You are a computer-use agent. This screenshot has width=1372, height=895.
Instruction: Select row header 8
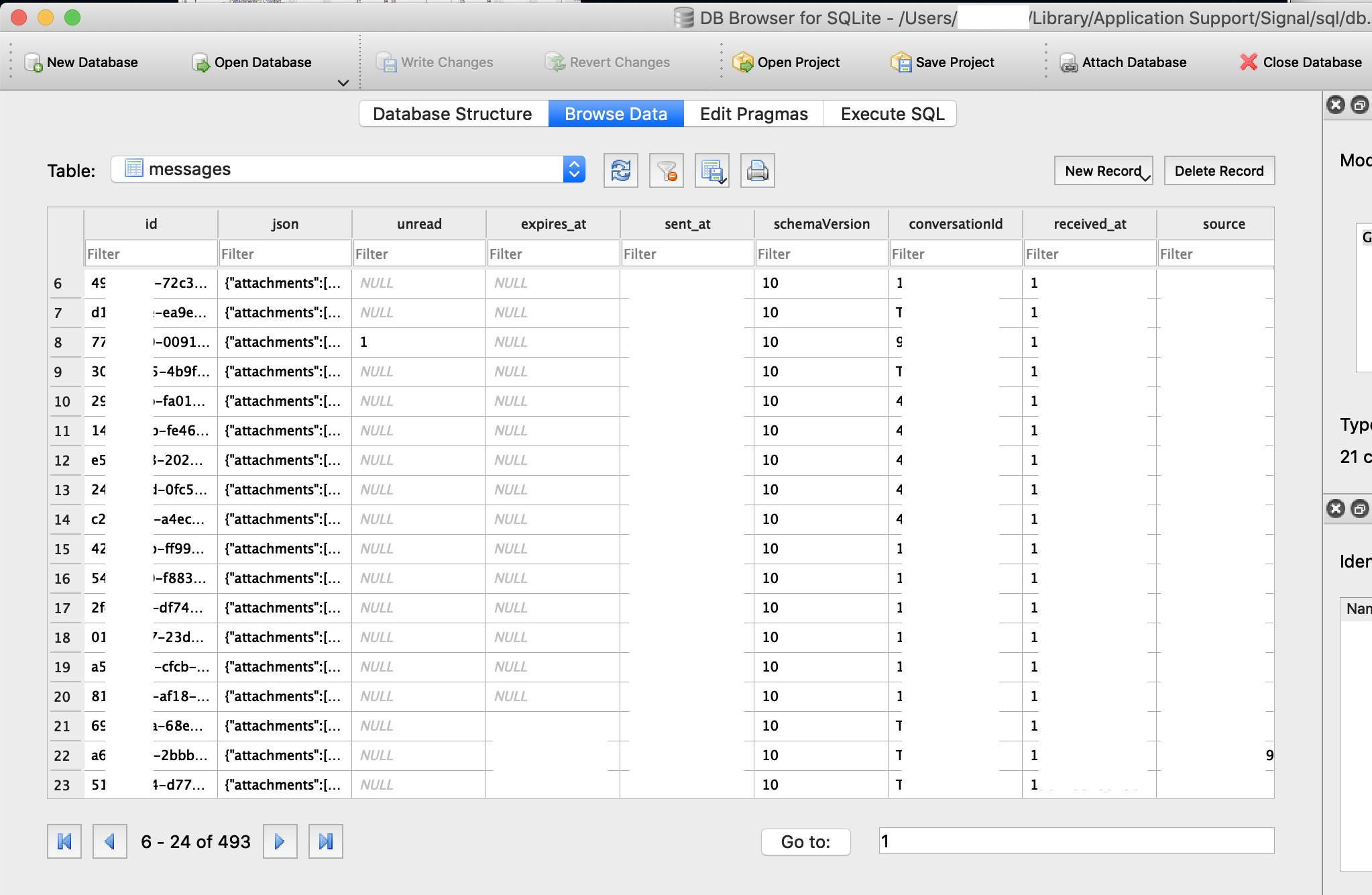[66, 342]
